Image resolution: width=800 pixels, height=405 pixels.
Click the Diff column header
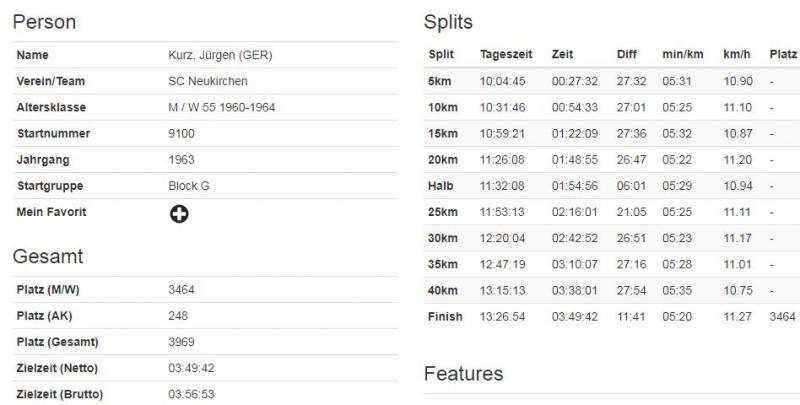point(627,55)
